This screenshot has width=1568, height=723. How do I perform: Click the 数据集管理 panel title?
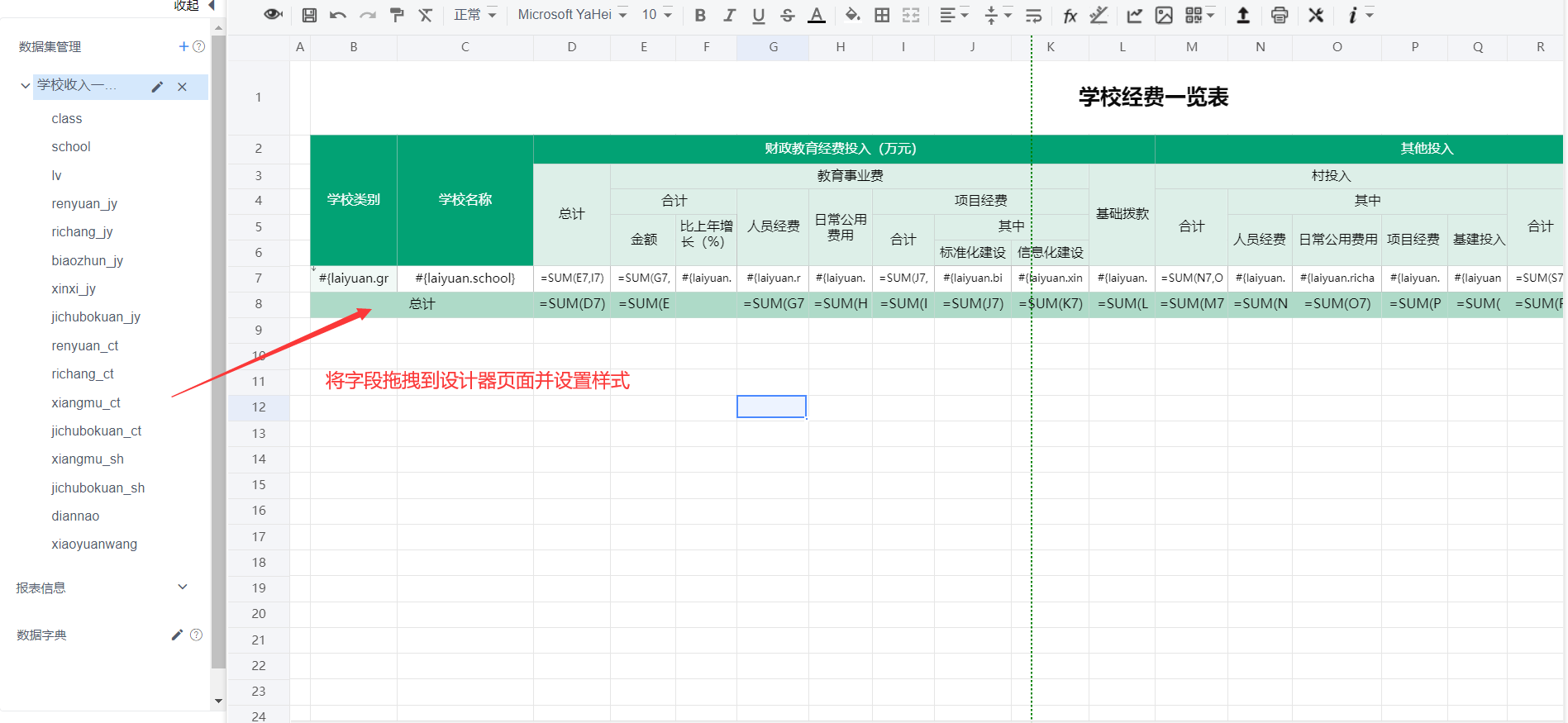[50, 47]
